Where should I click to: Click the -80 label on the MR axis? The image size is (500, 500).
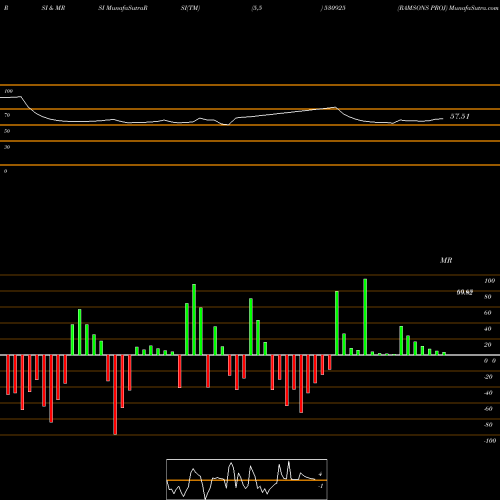click(x=488, y=425)
